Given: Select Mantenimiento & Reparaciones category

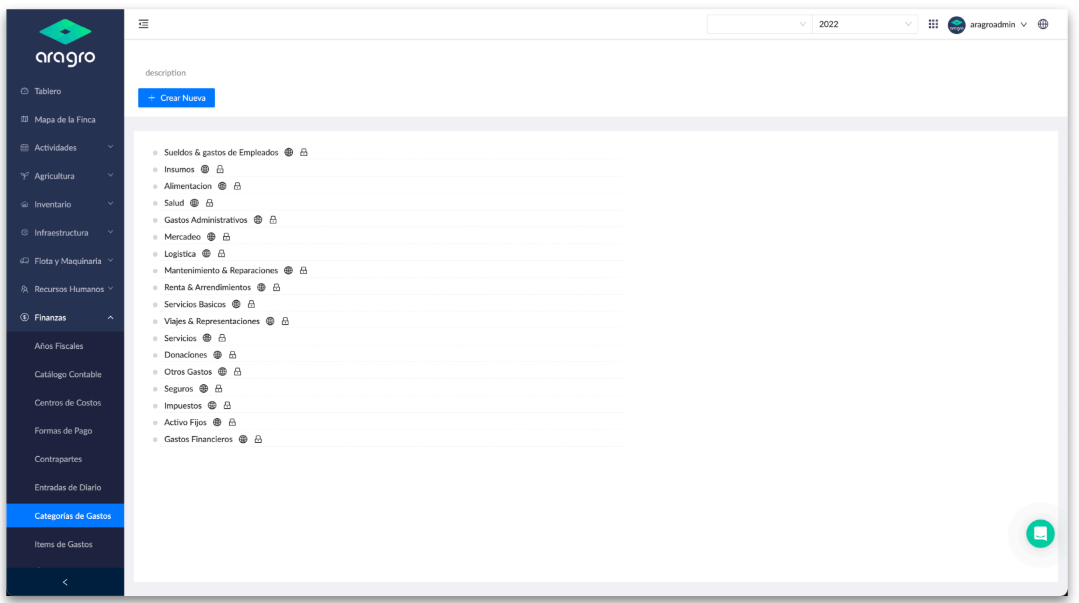Looking at the screenshot, I should pos(221,271).
